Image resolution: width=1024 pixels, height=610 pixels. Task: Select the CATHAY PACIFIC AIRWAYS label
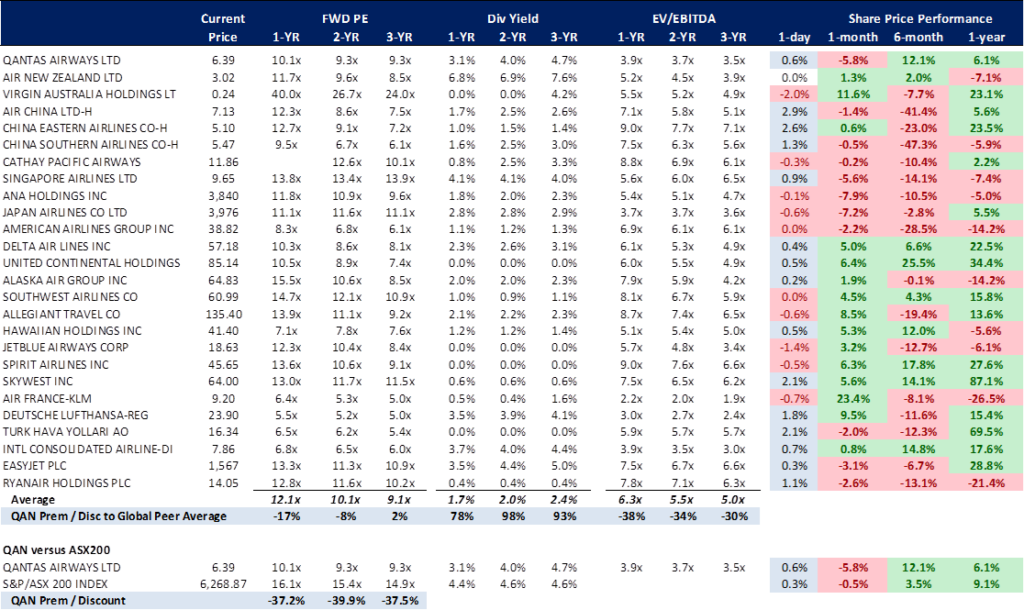(x=72, y=162)
